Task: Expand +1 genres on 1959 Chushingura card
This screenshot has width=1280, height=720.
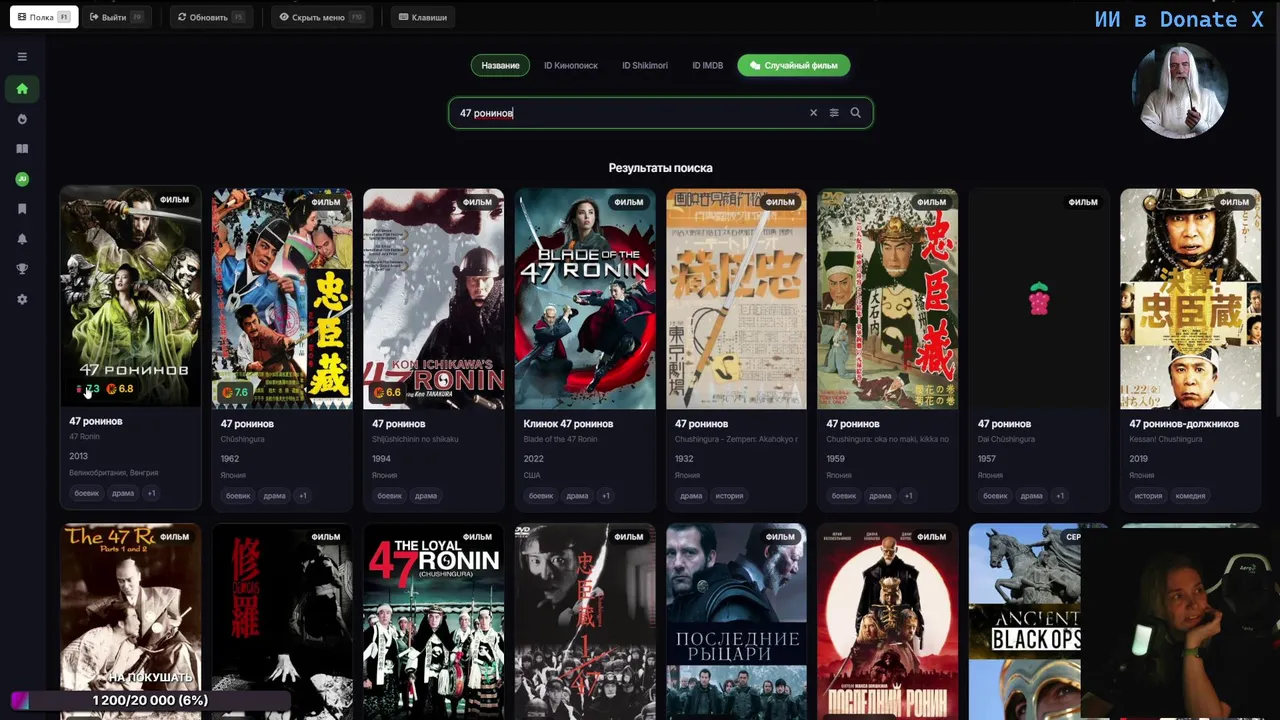Action: tap(908, 496)
